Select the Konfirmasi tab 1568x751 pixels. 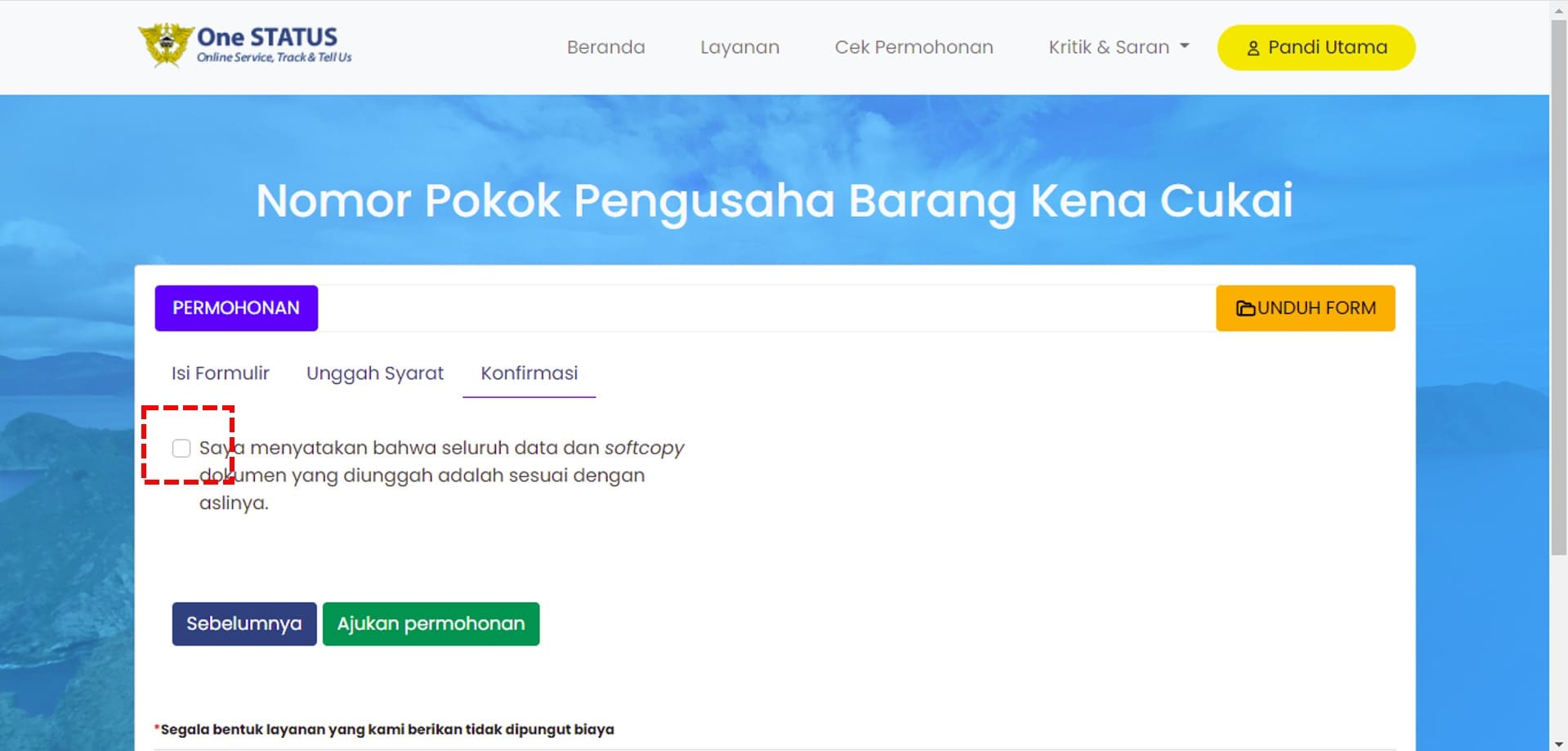click(x=529, y=373)
